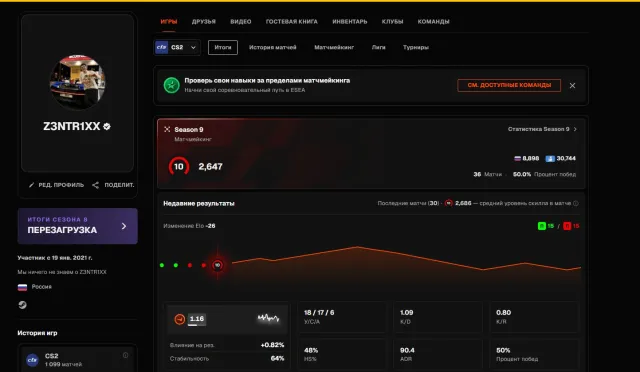Click the first green match result dot
The width and height of the screenshot is (640, 372).
point(162,265)
